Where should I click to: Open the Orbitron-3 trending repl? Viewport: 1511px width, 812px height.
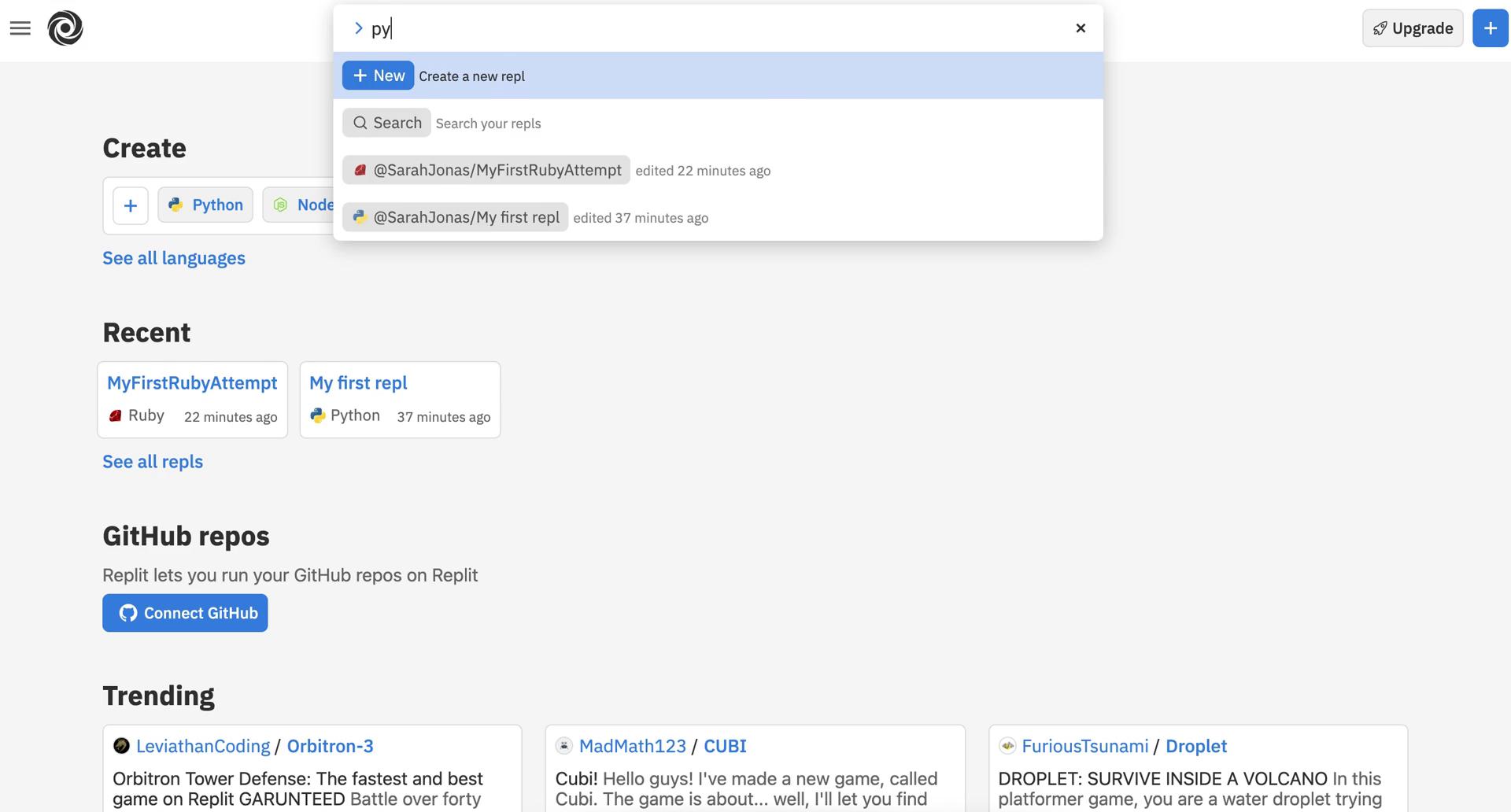[330, 746]
